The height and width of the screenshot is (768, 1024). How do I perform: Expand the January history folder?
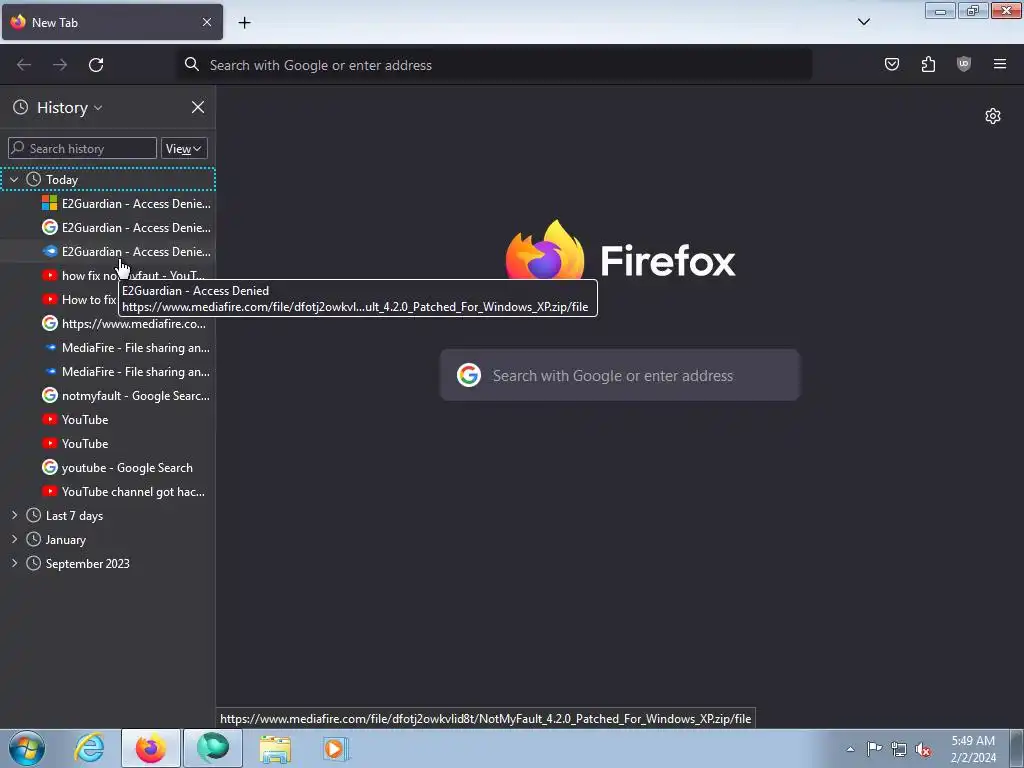14,539
